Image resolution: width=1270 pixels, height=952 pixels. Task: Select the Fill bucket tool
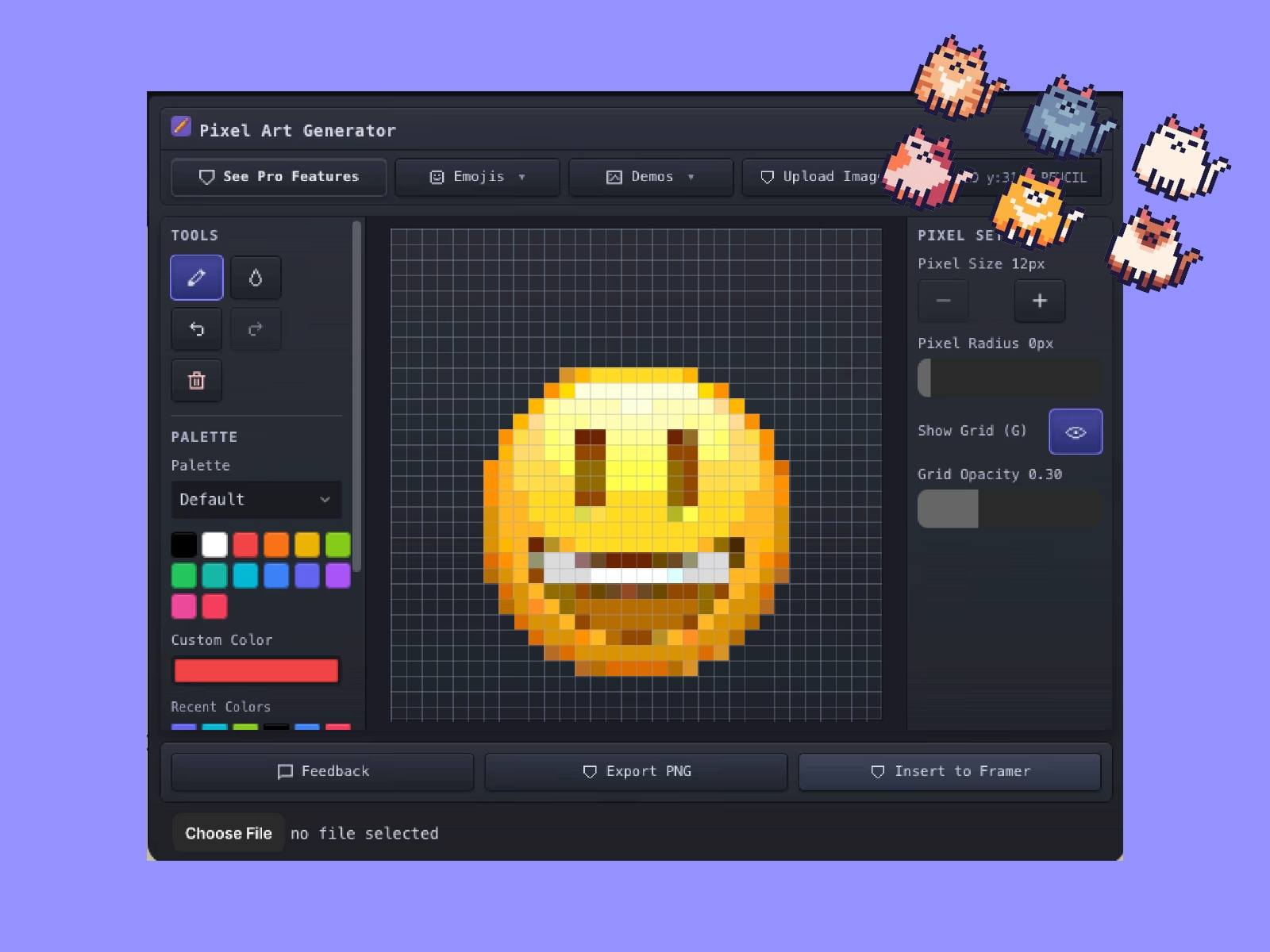coord(256,278)
